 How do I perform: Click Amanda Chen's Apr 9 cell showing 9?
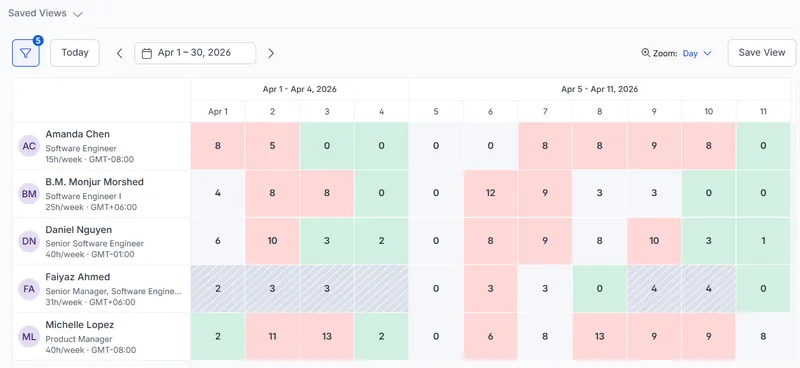[654, 146]
